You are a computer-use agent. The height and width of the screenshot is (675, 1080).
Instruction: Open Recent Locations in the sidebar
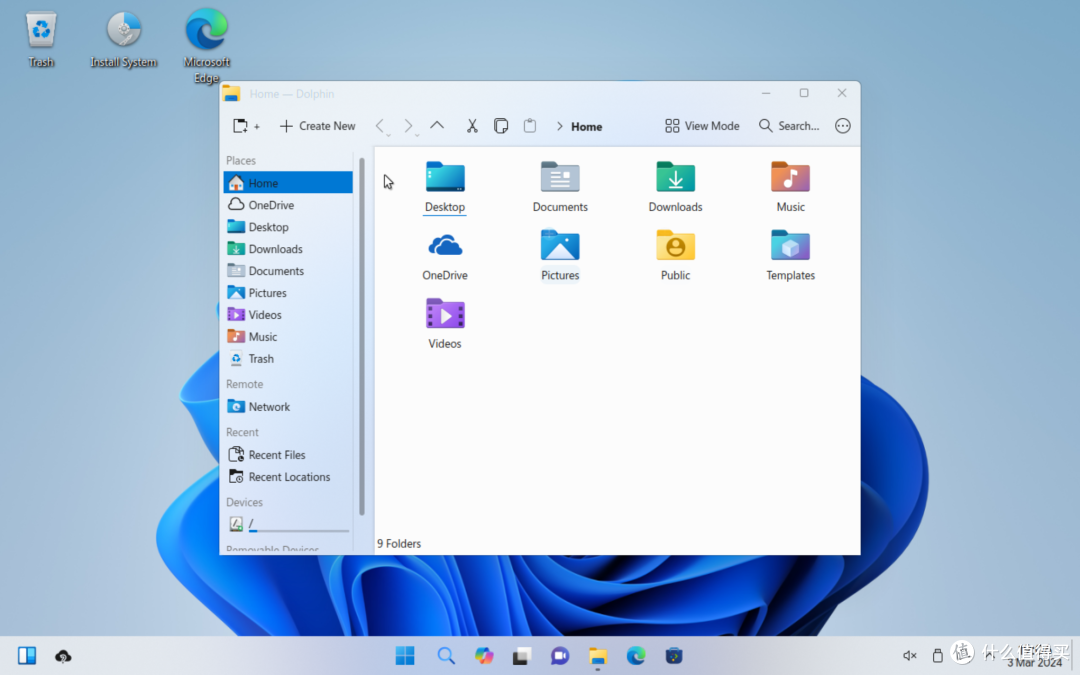tap(288, 477)
